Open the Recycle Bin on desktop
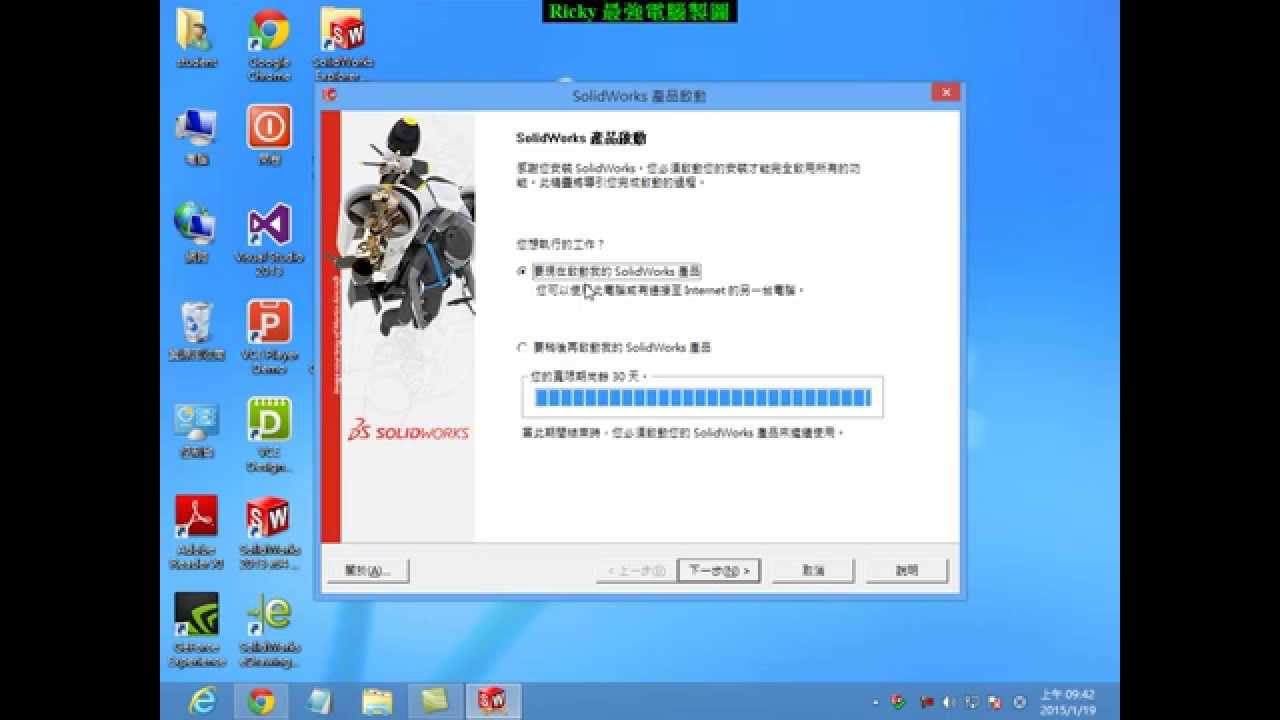Viewport: 1280px width, 720px height. click(196, 330)
